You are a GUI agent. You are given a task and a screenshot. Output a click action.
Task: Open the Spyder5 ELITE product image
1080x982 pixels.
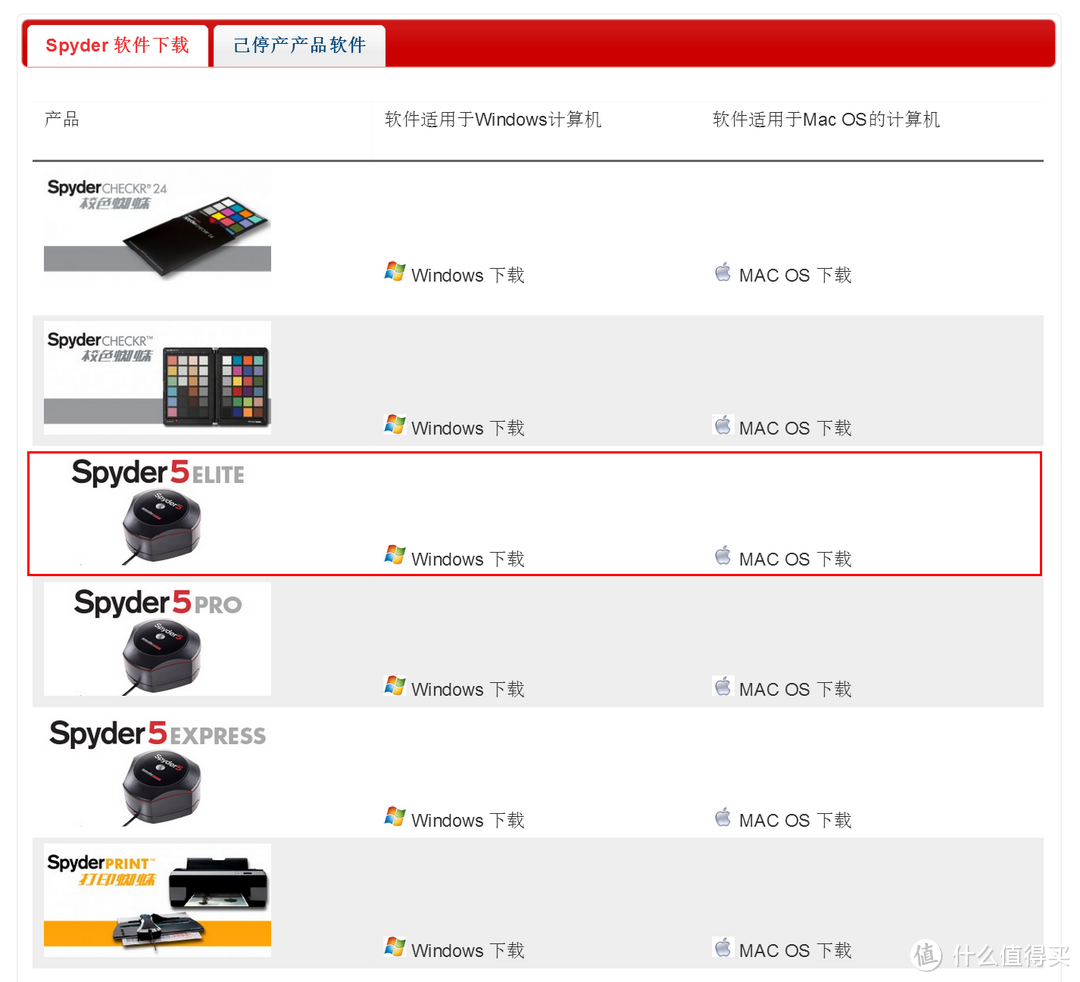coord(158,511)
